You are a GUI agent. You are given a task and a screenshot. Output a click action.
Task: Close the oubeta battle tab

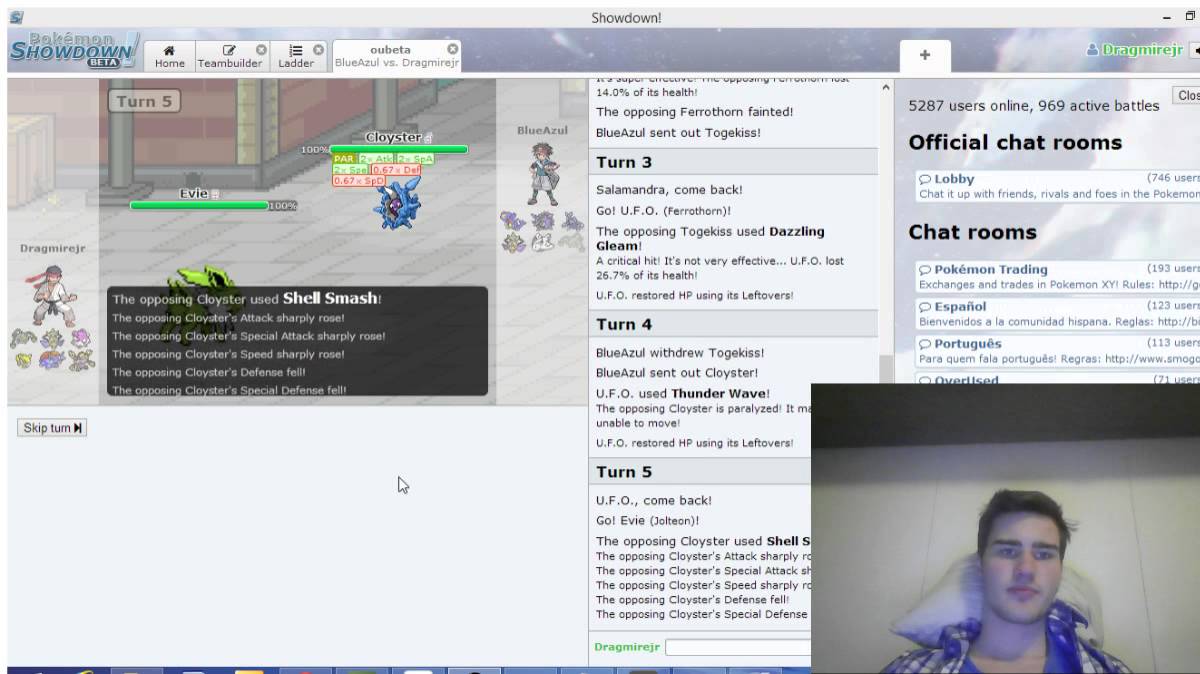coord(452,48)
